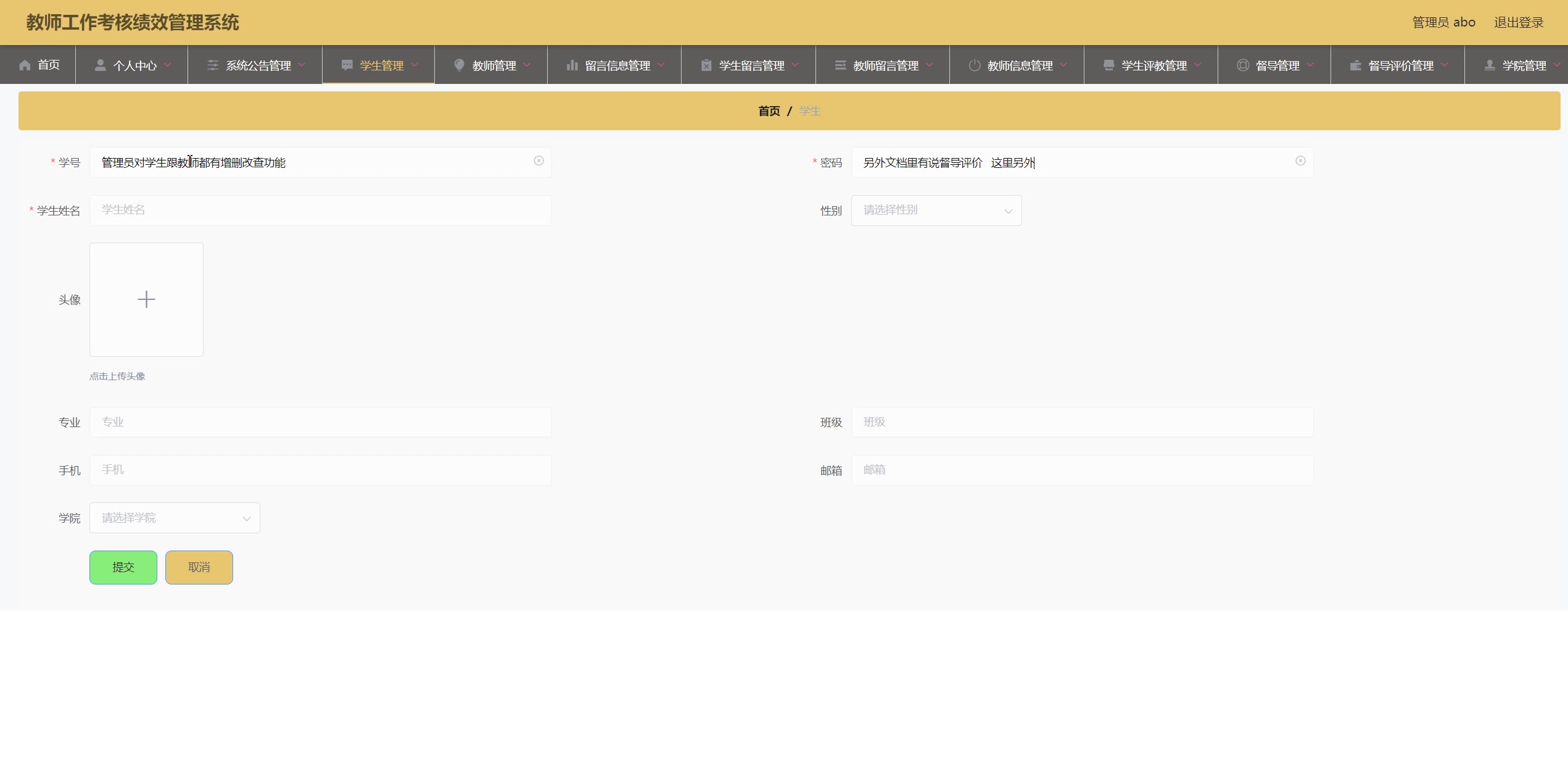Screen dimensions: 1568x774
Task: Click the clear icon in 密码 field
Action: (x=1300, y=161)
